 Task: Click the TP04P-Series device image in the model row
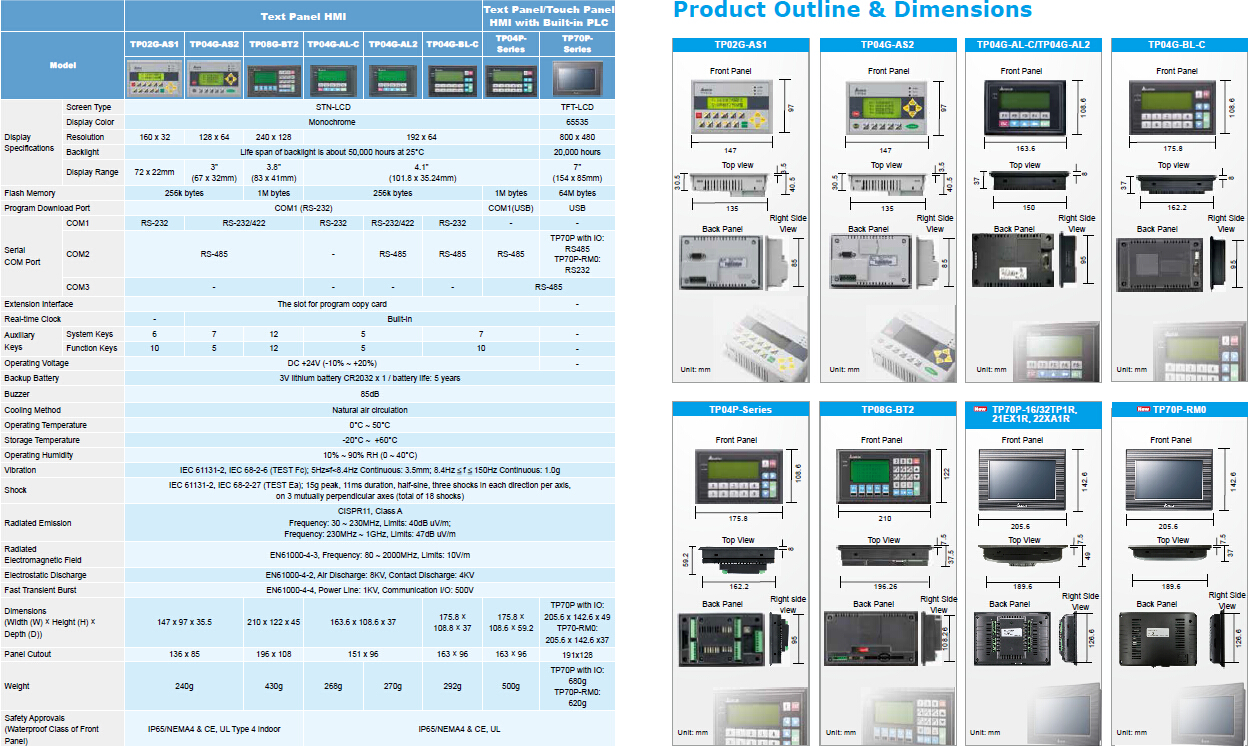click(511, 78)
